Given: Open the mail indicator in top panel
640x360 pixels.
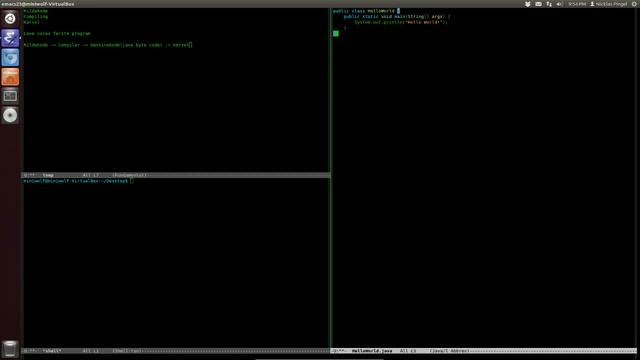Looking at the screenshot, I should 538,4.
